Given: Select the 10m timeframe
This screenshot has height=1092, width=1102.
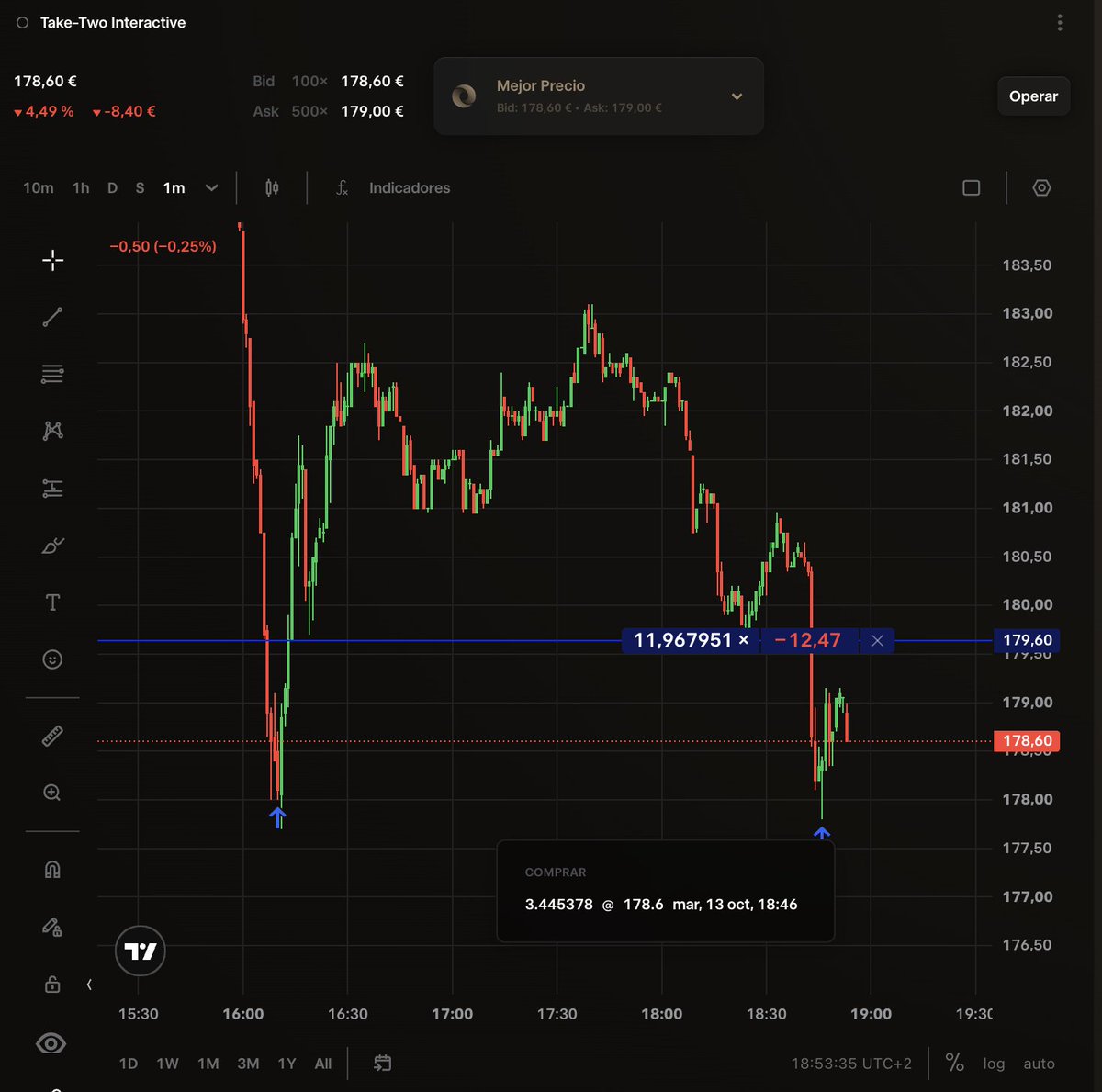Looking at the screenshot, I should click(39, 187).
